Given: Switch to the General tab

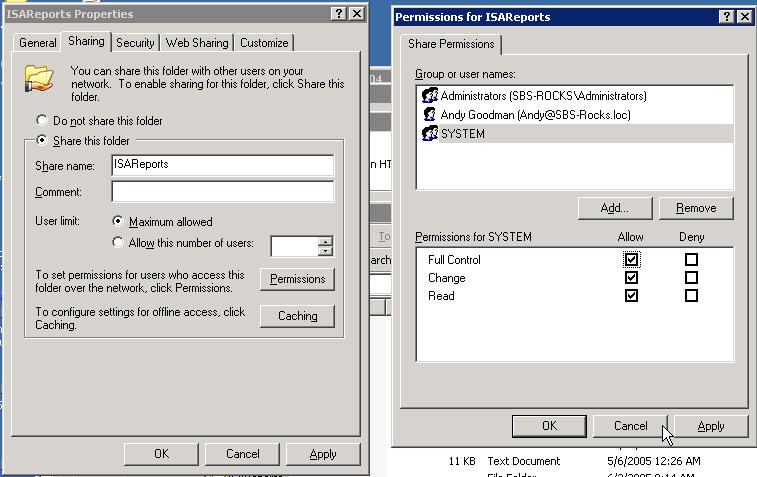Looking at the screenshot, I should (38, 43).
